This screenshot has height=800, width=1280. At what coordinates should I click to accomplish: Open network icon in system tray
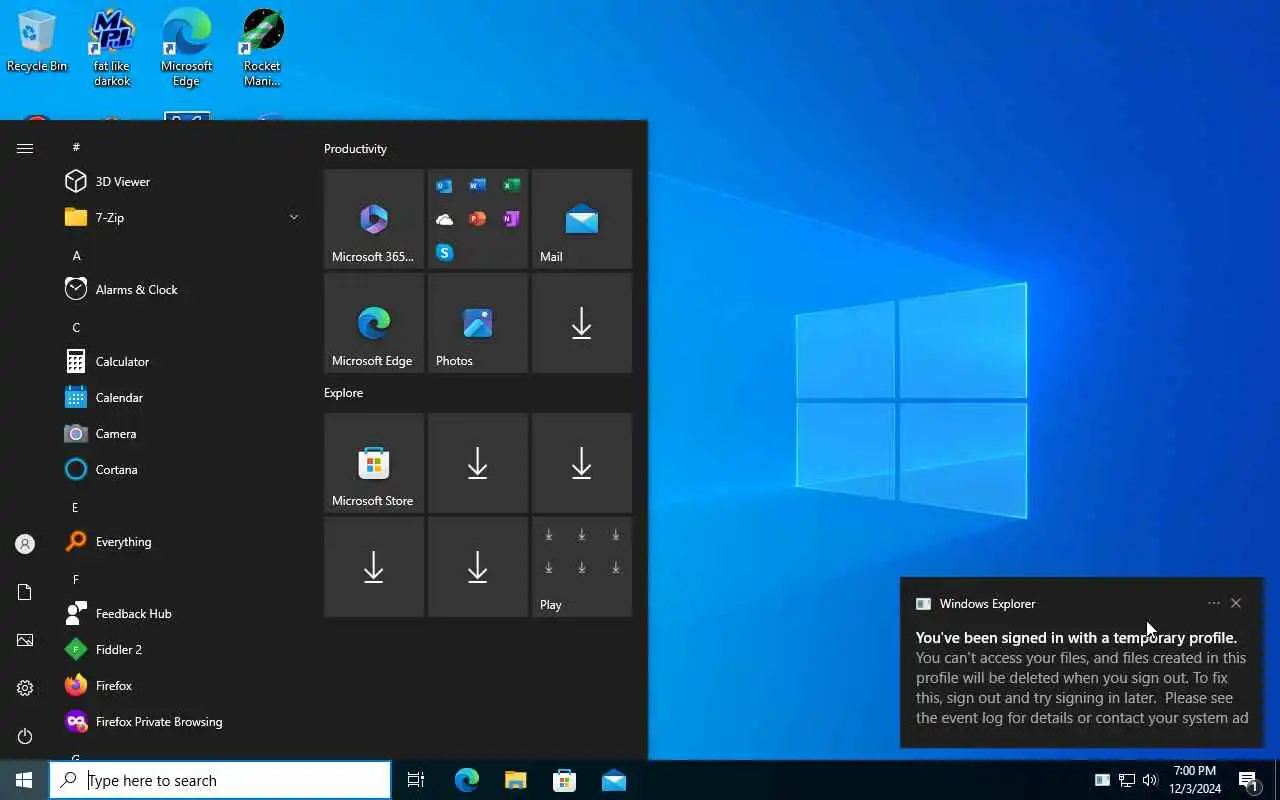[x=1126, y=780]
